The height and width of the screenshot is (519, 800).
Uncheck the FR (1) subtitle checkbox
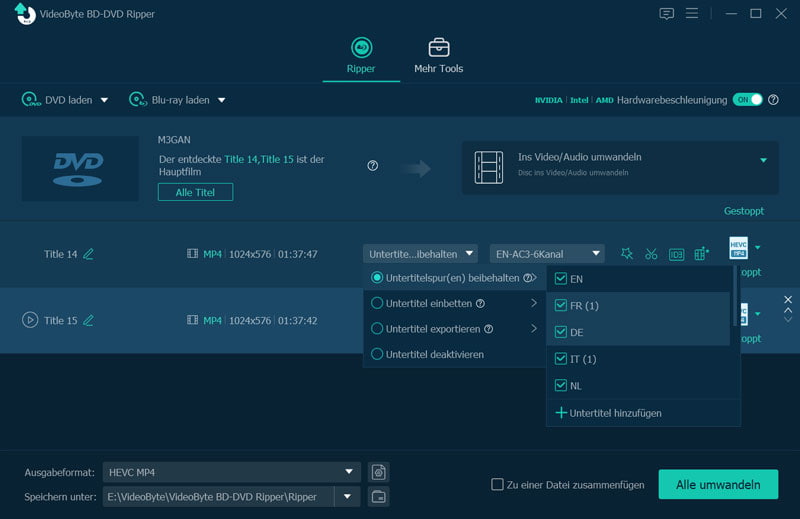pyautogui.click(x=561, y=305)
